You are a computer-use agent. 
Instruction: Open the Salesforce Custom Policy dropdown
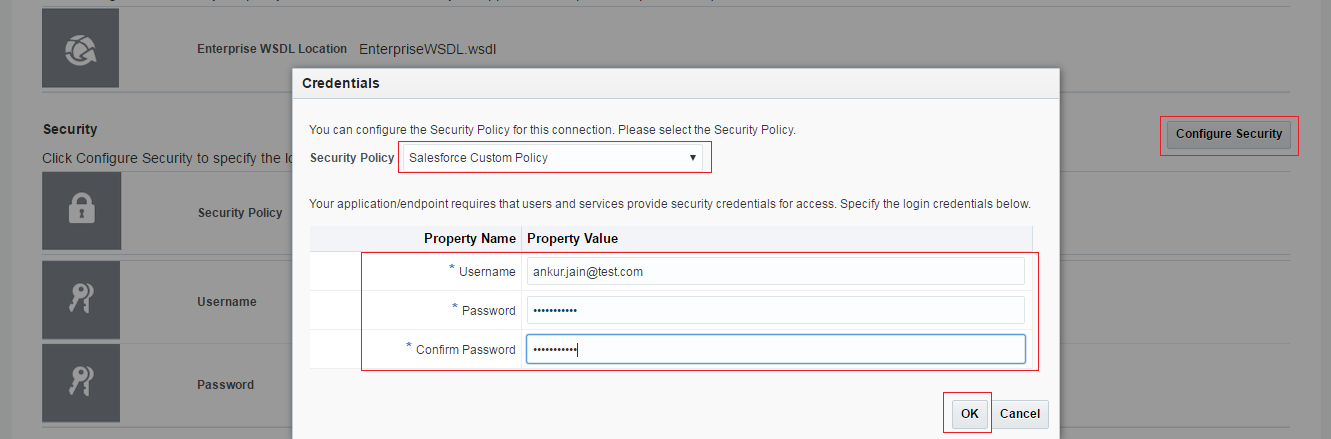(x=553, y=157)
